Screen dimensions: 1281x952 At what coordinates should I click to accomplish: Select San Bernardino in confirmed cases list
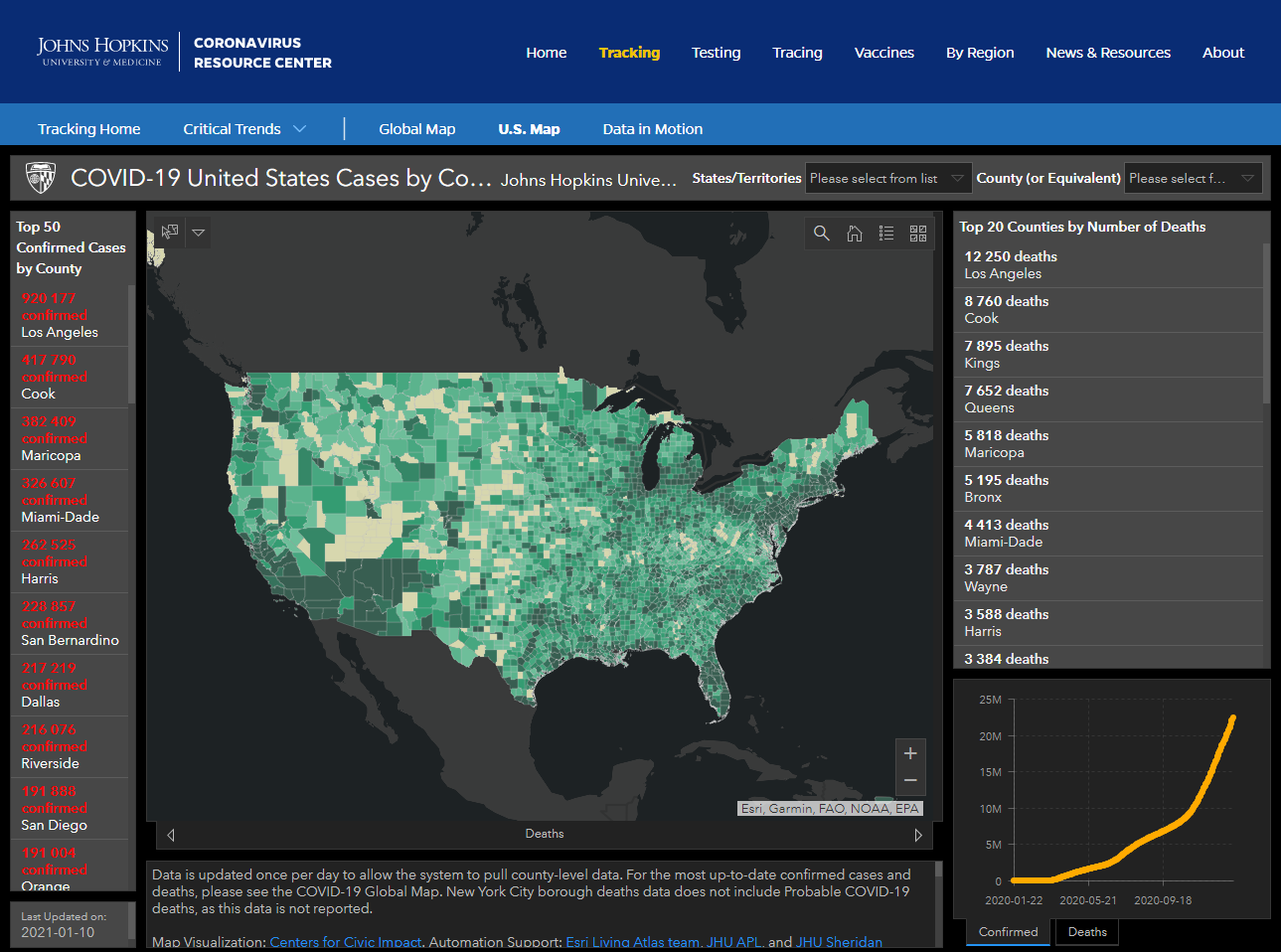click(72, 623)
